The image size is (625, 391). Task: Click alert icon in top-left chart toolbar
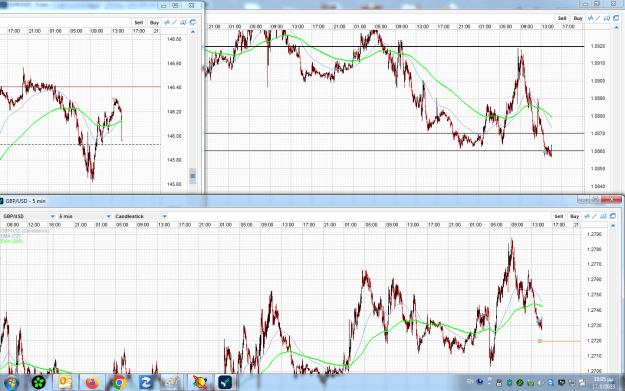(x=183, y=23)
